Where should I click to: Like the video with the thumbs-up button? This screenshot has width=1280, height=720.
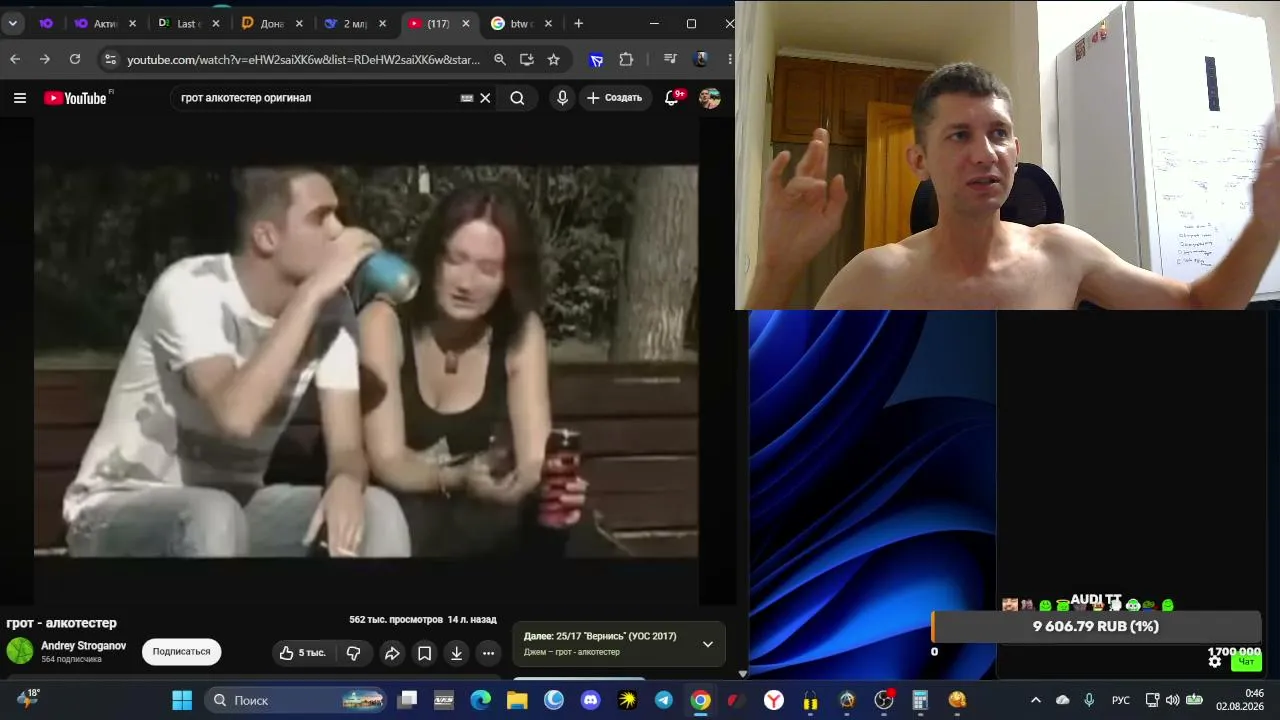click(x=302, y=653)
